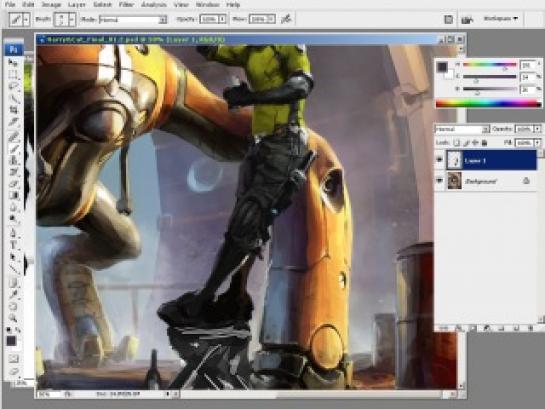Open the Filter menu
The width and height of the screenshot is (545, 409).
(127, 5)
